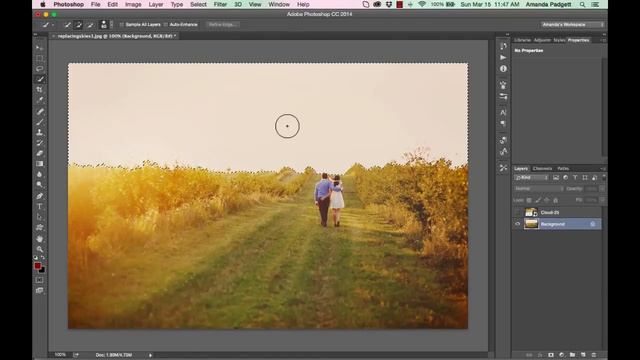Open the Layer menu

156,4
